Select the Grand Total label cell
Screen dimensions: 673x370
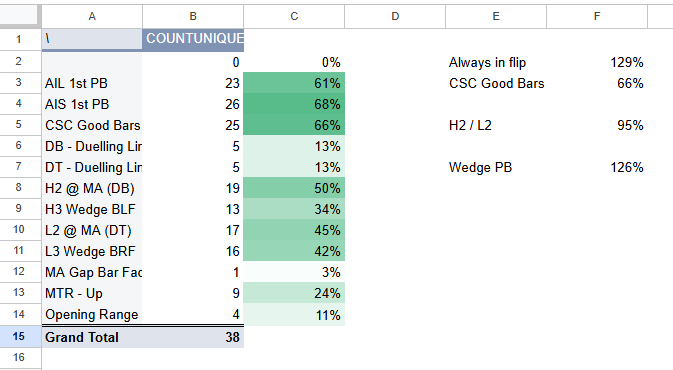click(x=92, y=337)
